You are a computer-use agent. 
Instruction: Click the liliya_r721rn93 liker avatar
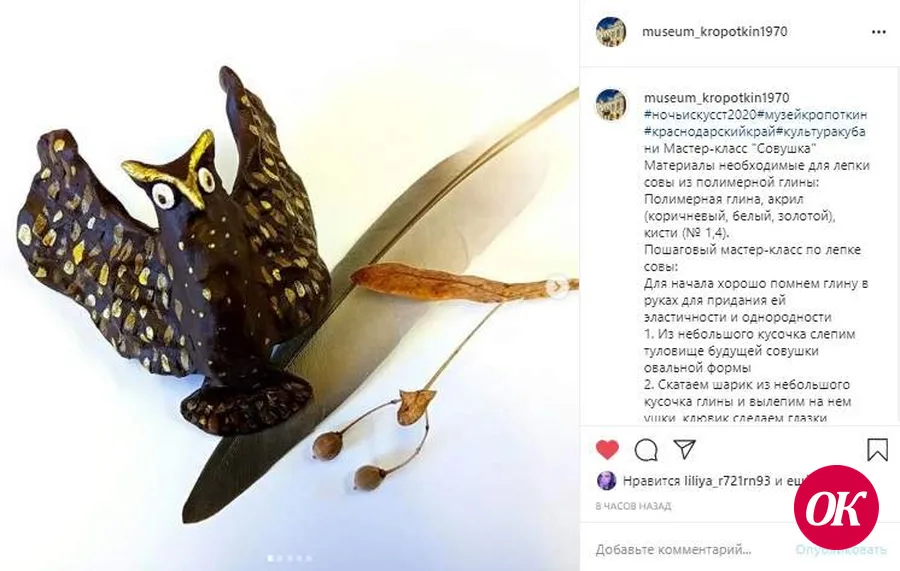pyautogui.click(x=607, y=480)
